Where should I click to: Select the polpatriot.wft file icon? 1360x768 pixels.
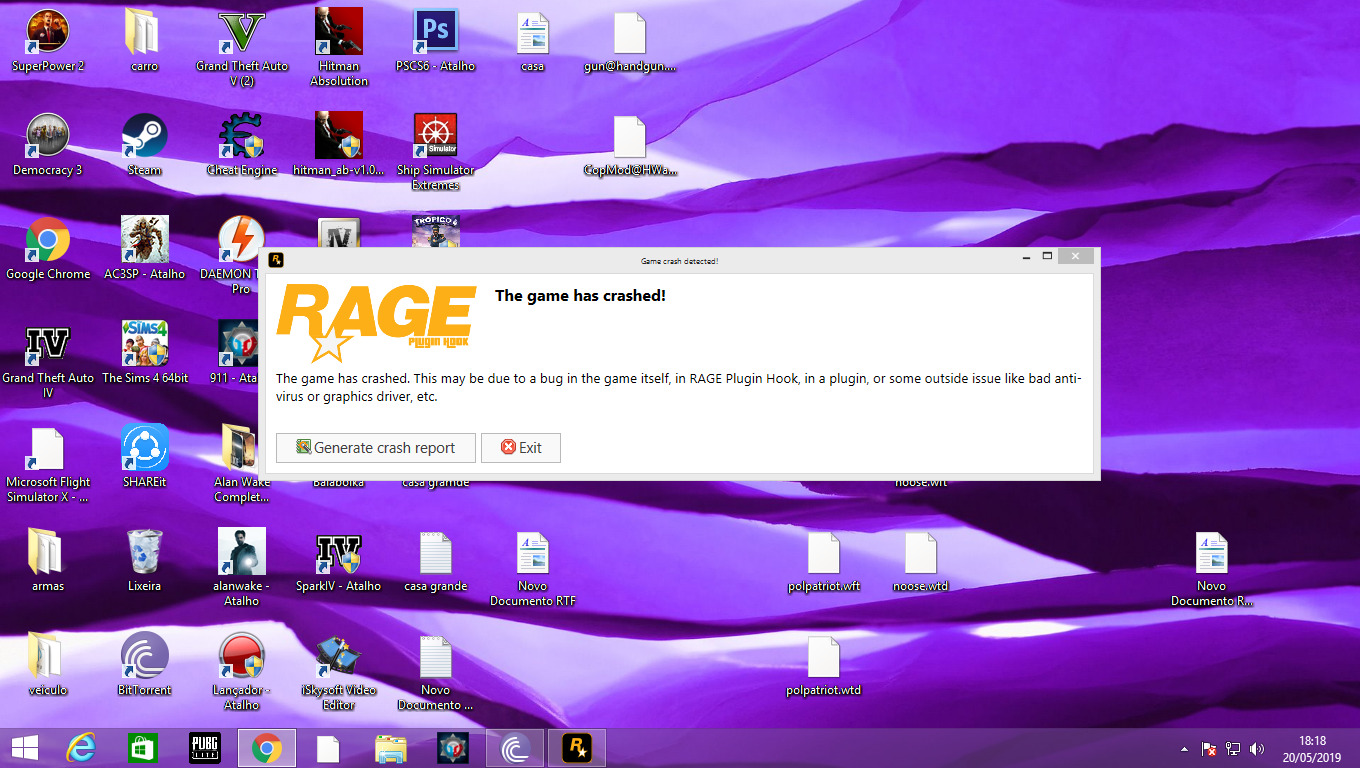pos(824,562)
